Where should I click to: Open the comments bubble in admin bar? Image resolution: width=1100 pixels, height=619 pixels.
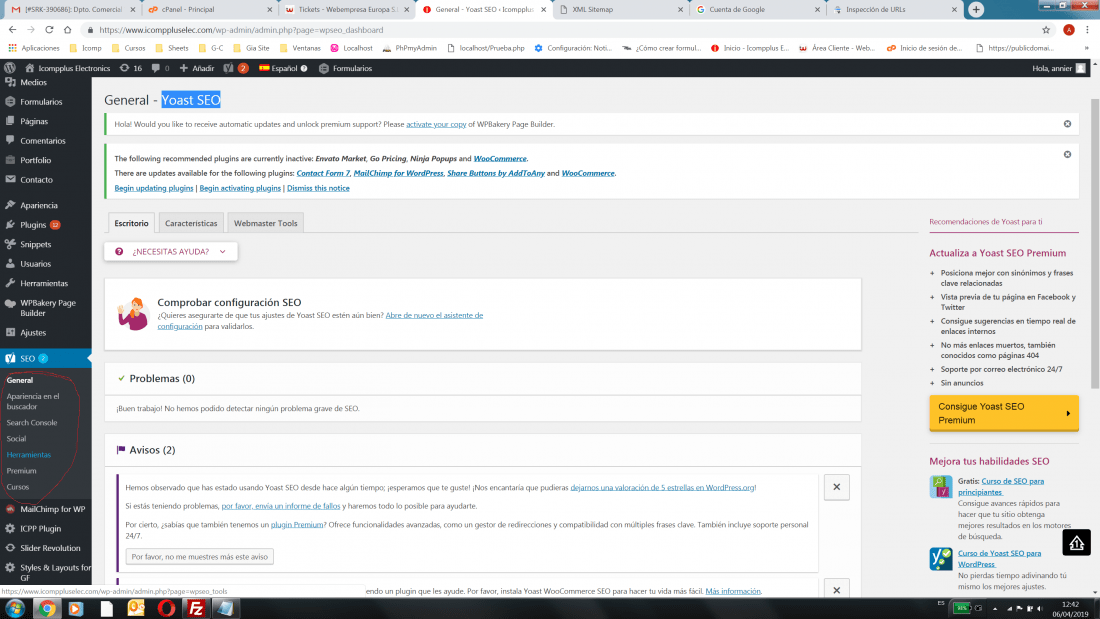[x=160, y=68]
